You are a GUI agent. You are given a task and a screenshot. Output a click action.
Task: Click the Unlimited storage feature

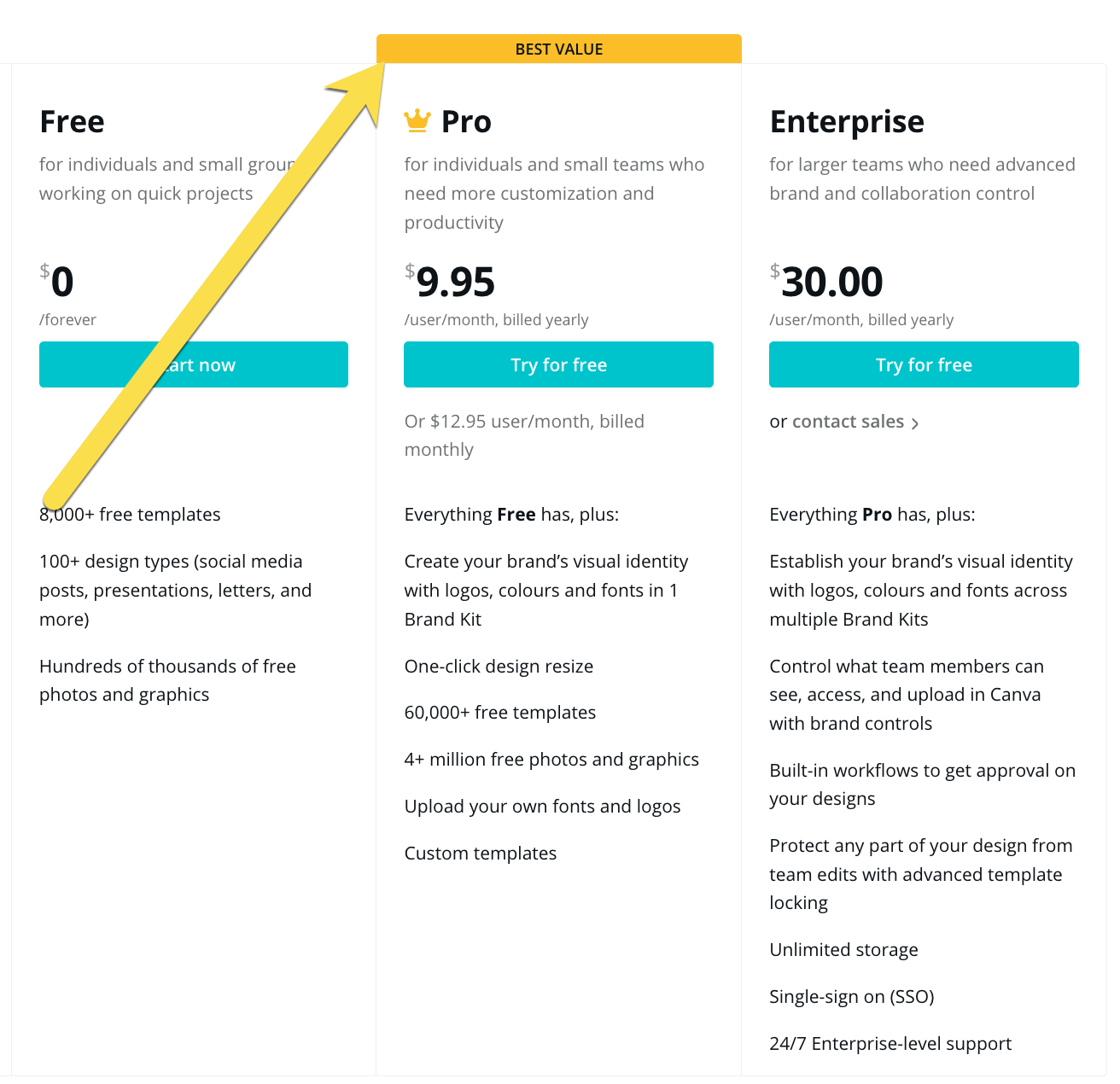point(843,950)
